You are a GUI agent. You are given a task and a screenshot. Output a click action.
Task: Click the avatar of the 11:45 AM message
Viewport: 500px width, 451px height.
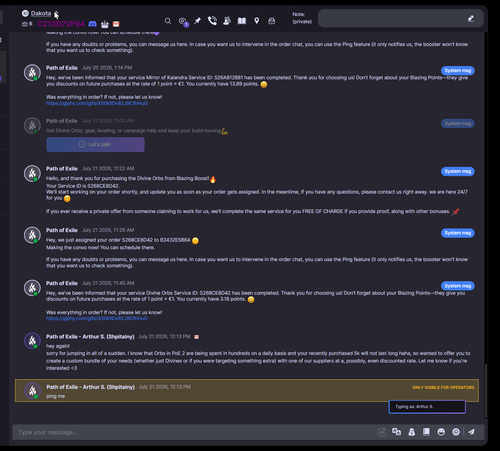(32, 288)
